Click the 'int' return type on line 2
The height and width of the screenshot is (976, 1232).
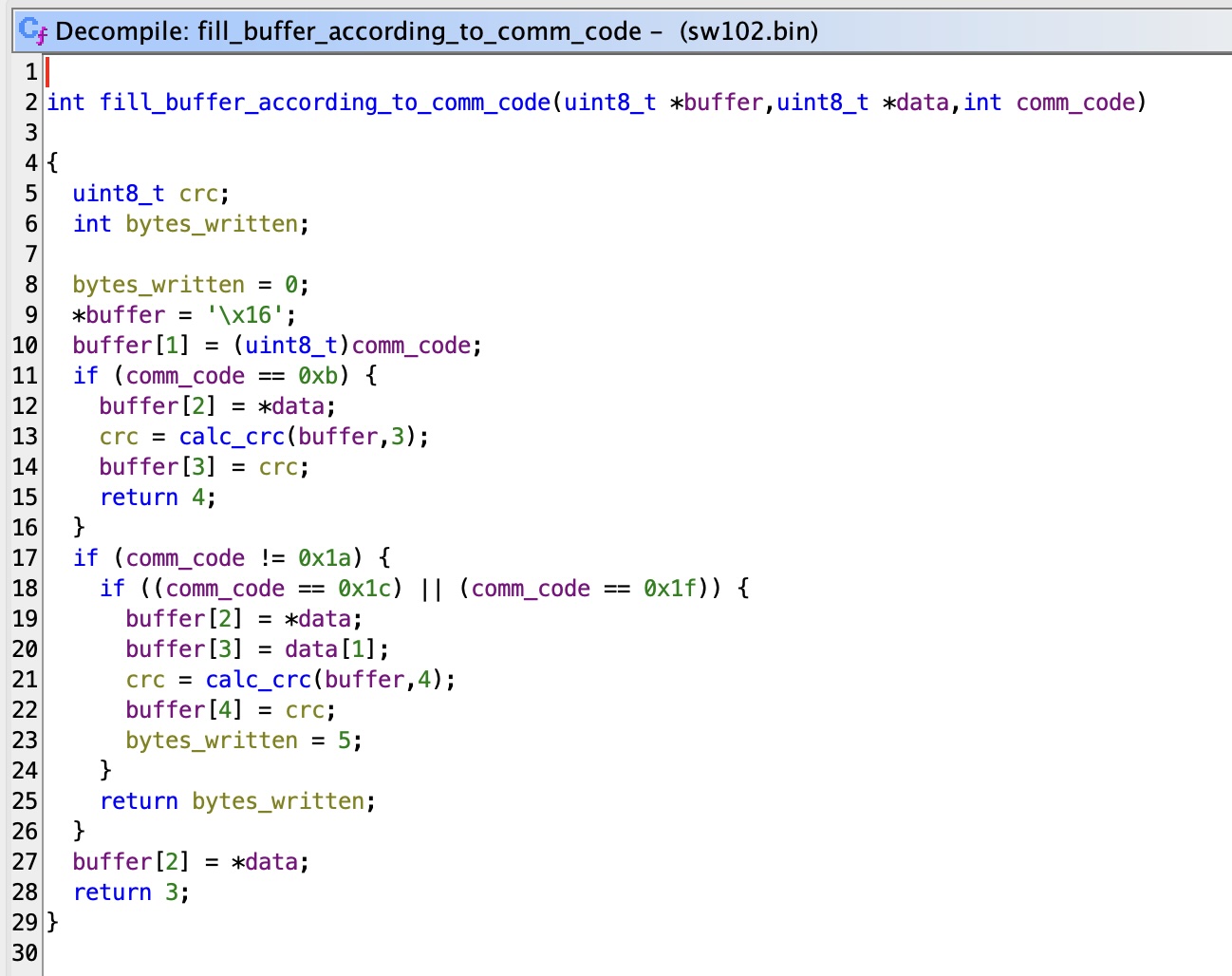click(66, 103)
